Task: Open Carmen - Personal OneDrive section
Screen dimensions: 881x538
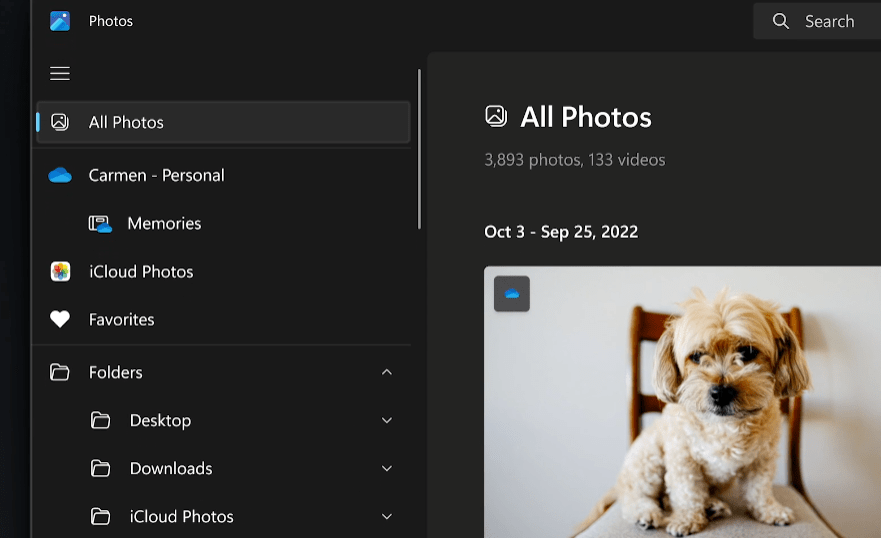Action: pos(156,175)
